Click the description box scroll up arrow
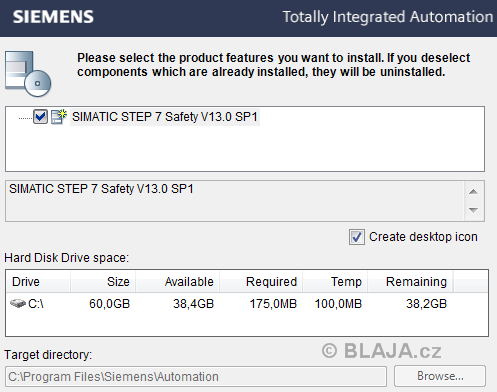 click(473, 192)
